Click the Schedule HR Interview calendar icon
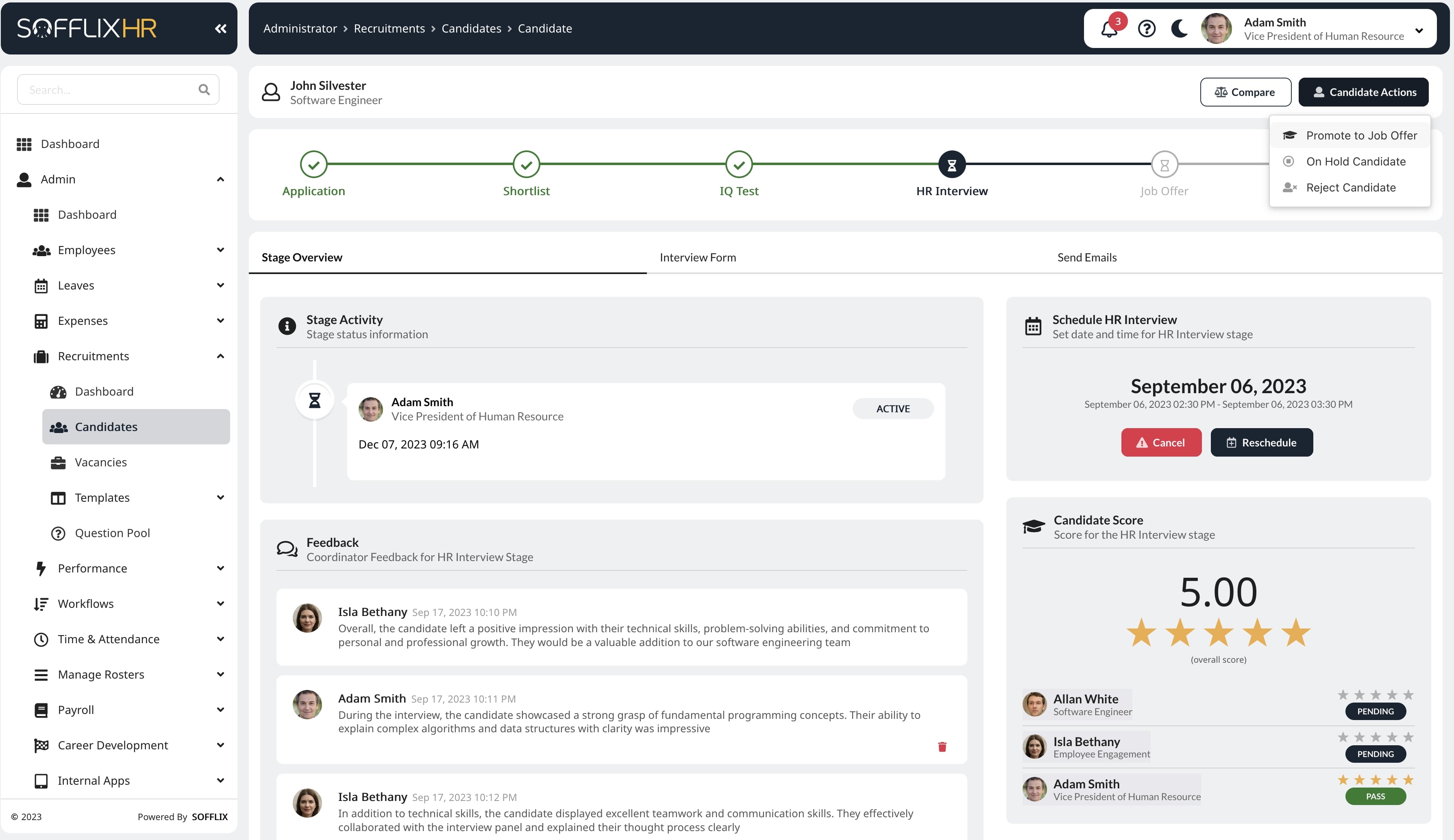This screenshot has height=840, width=1454. [1034, 324]
